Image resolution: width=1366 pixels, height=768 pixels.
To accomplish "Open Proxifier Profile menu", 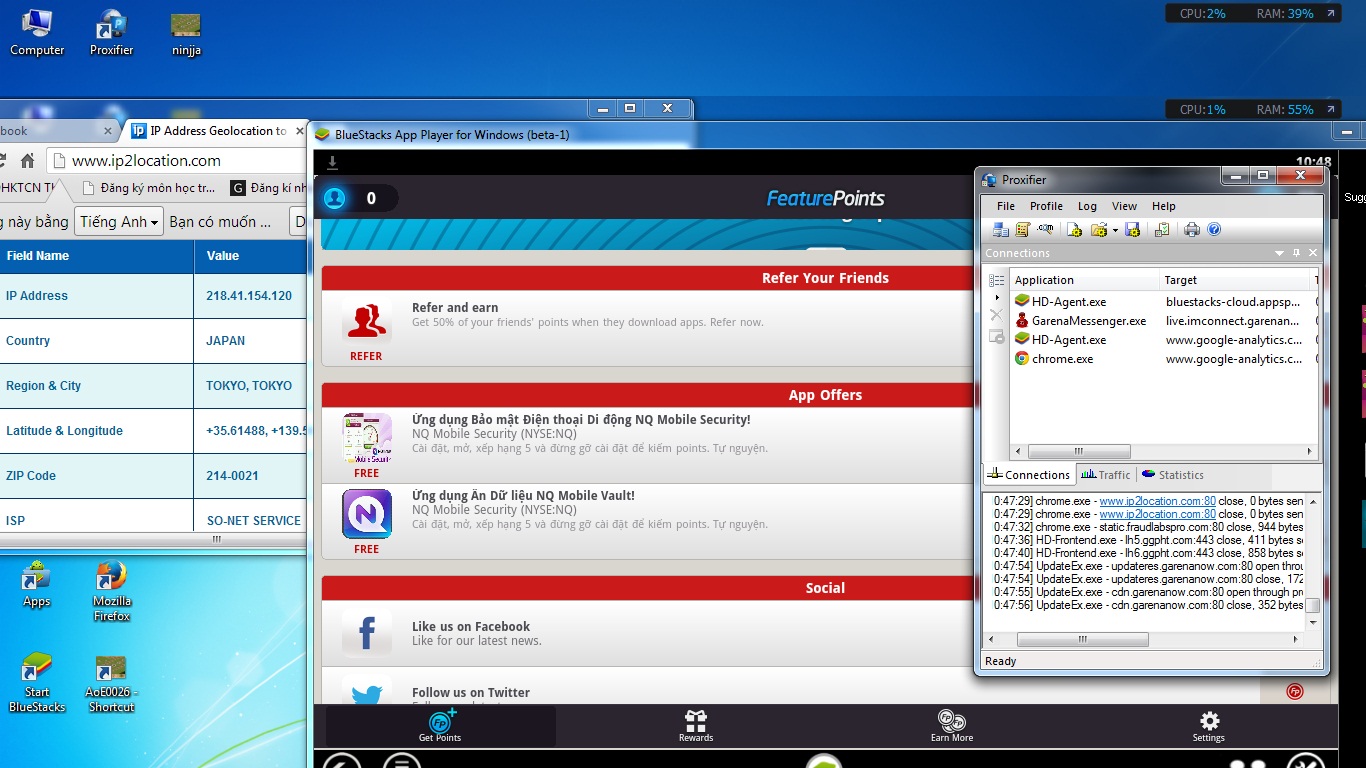I will pos(1046,206).
